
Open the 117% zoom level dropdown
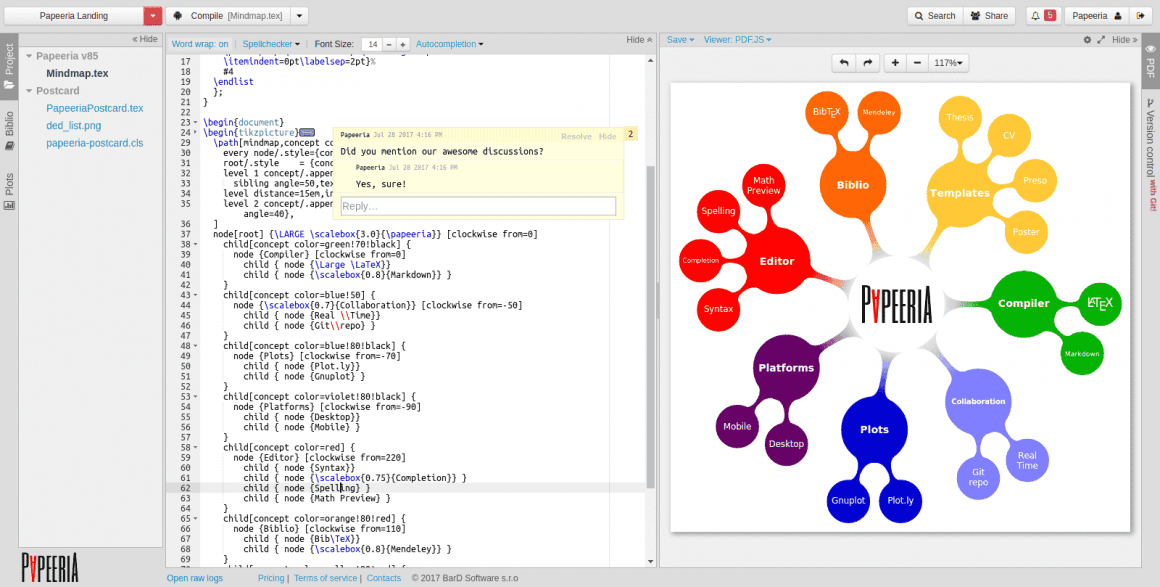949,63
